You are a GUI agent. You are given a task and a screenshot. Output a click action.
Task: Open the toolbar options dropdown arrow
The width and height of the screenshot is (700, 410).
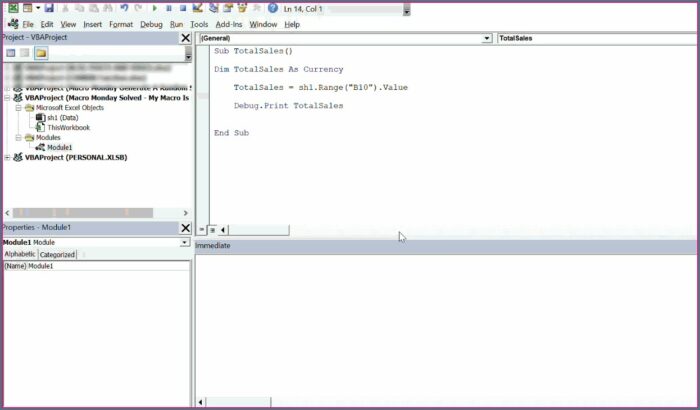pyautogui.click(x=406, y=11)
